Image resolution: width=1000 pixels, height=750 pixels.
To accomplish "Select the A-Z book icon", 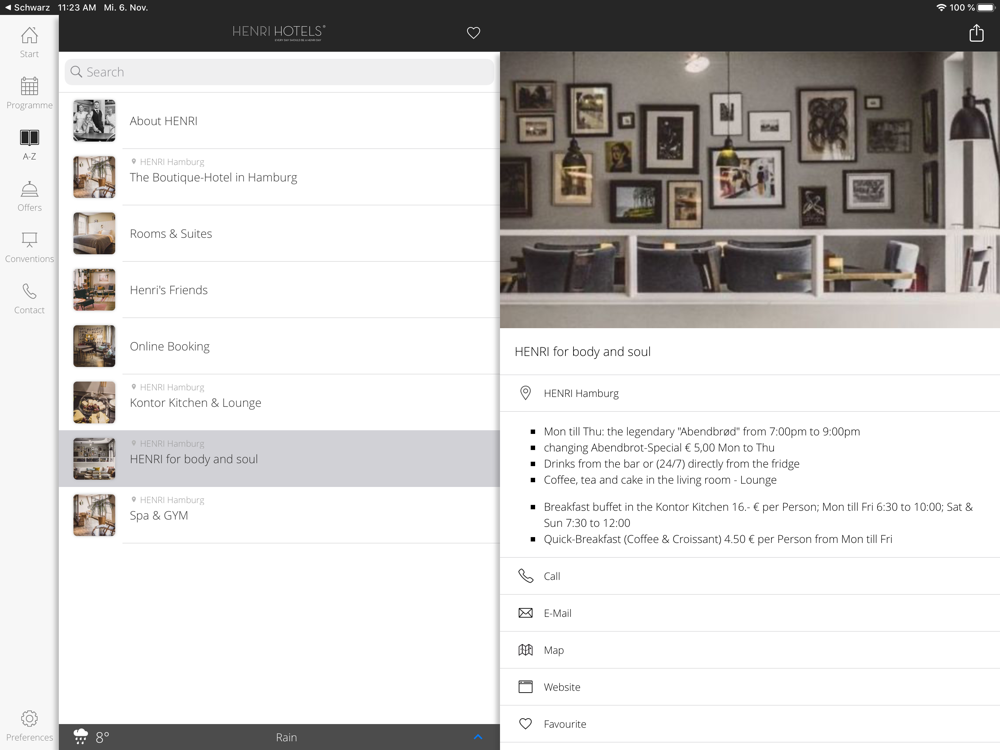I will pyautogui.click(x=29, y=137).
